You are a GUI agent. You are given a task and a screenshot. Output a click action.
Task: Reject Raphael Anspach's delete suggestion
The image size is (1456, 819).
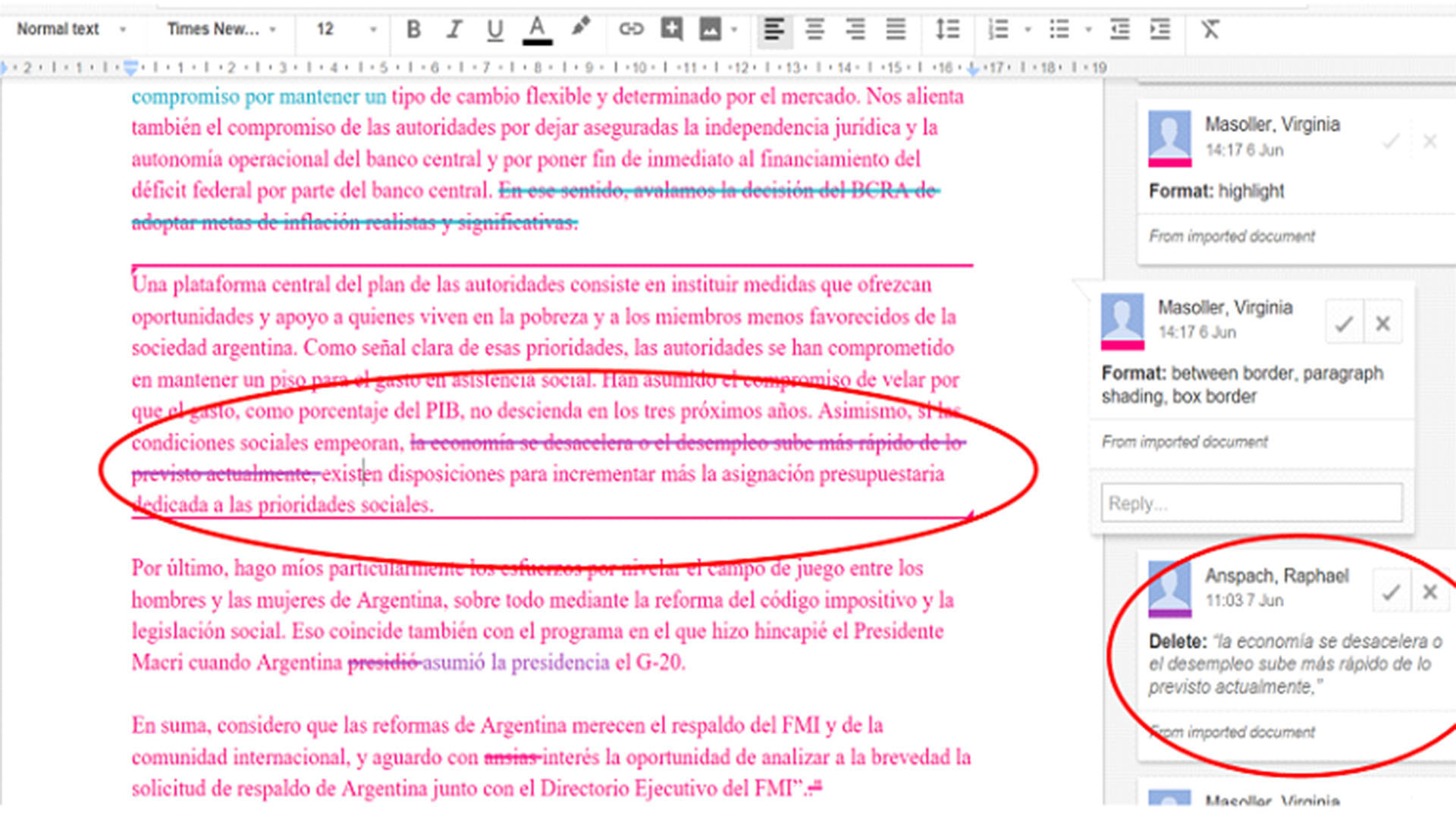point(1430,591)
